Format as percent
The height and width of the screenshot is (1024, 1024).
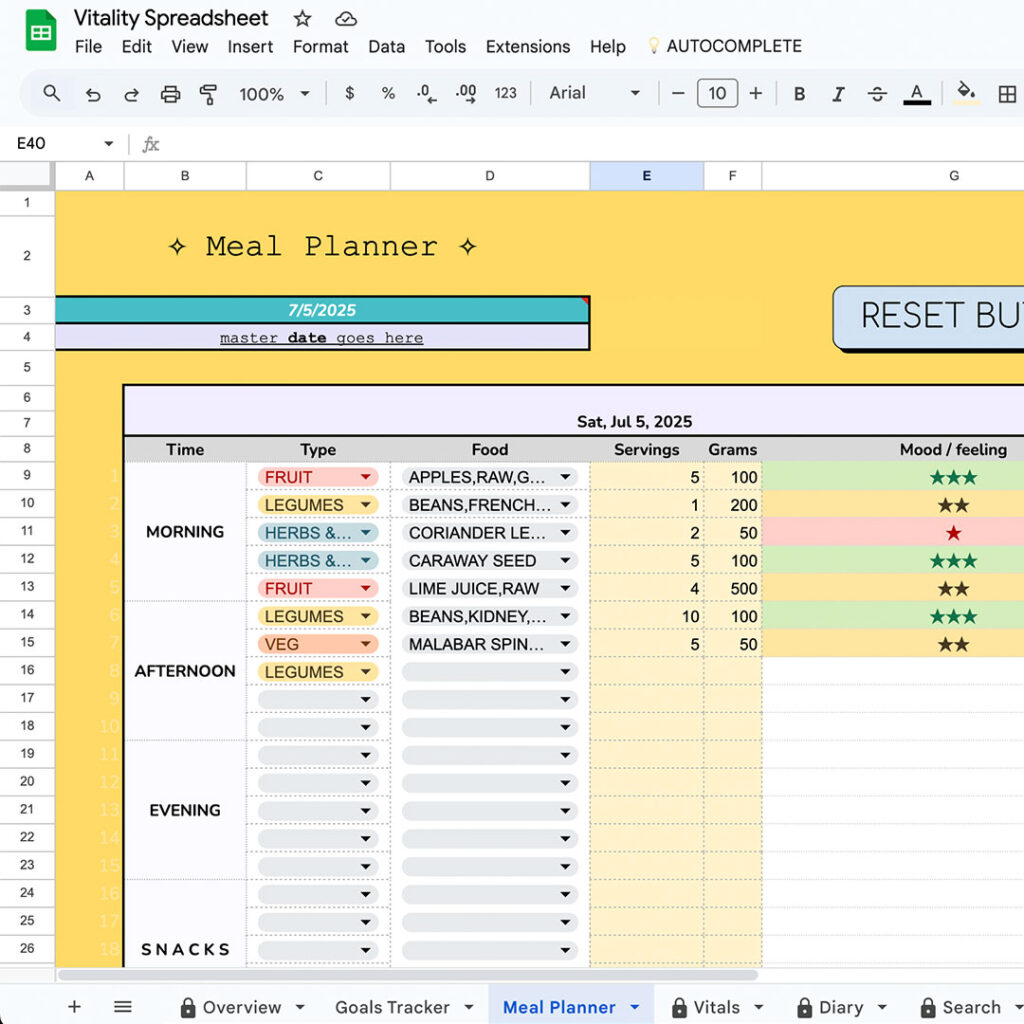(388, 93)
